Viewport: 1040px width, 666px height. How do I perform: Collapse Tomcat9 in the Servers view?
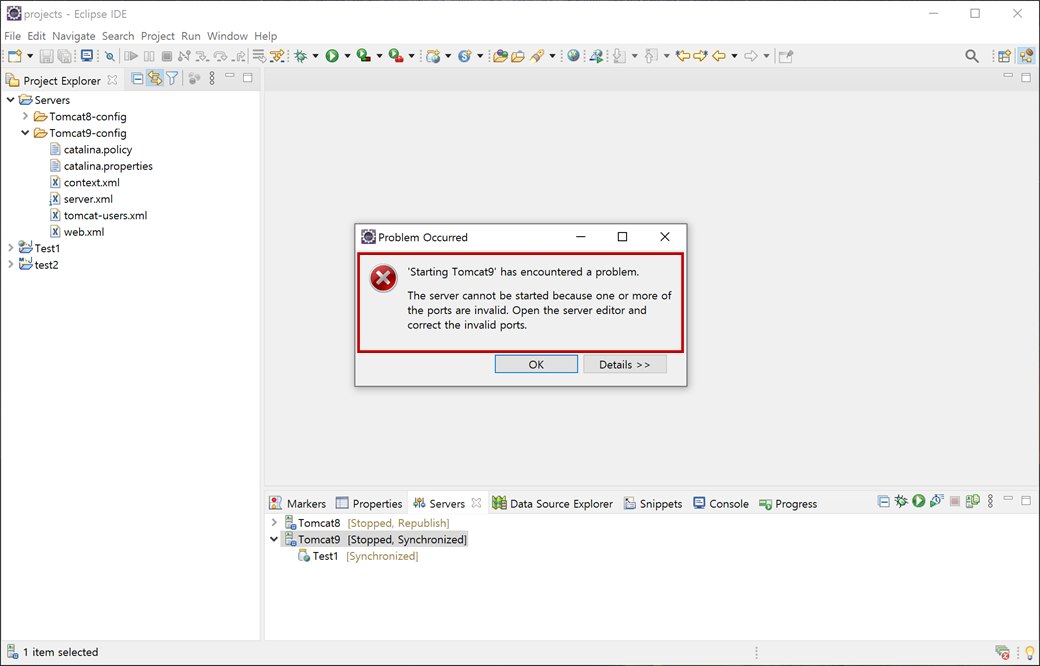[274, 539]
